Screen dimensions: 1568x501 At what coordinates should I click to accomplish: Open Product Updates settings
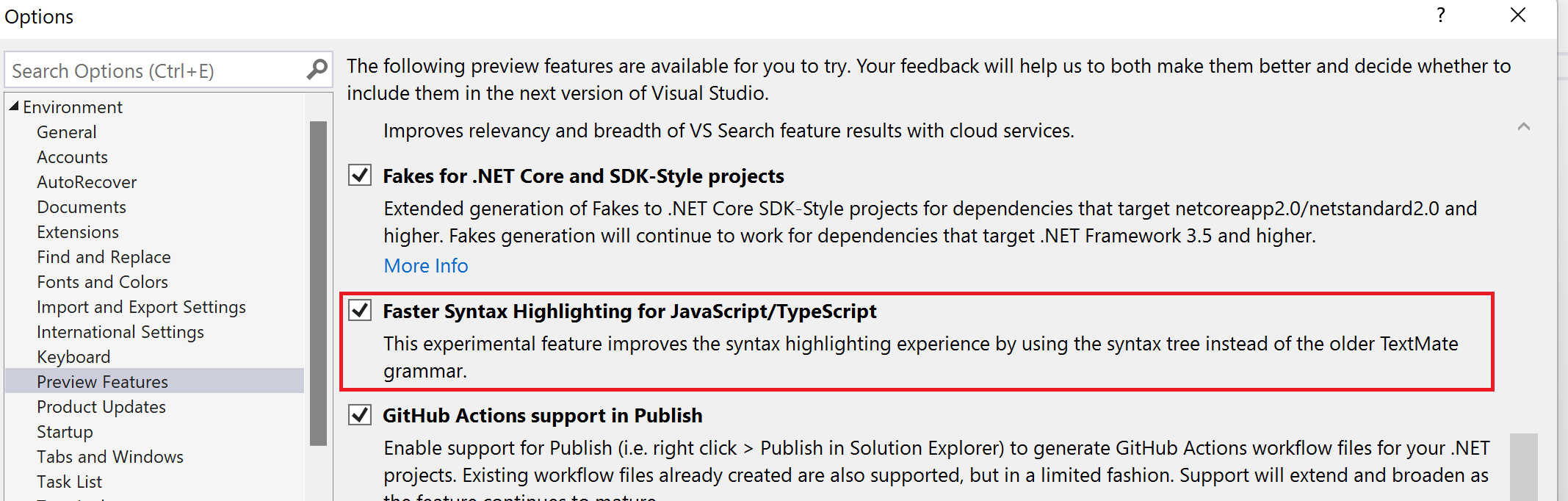101,406
